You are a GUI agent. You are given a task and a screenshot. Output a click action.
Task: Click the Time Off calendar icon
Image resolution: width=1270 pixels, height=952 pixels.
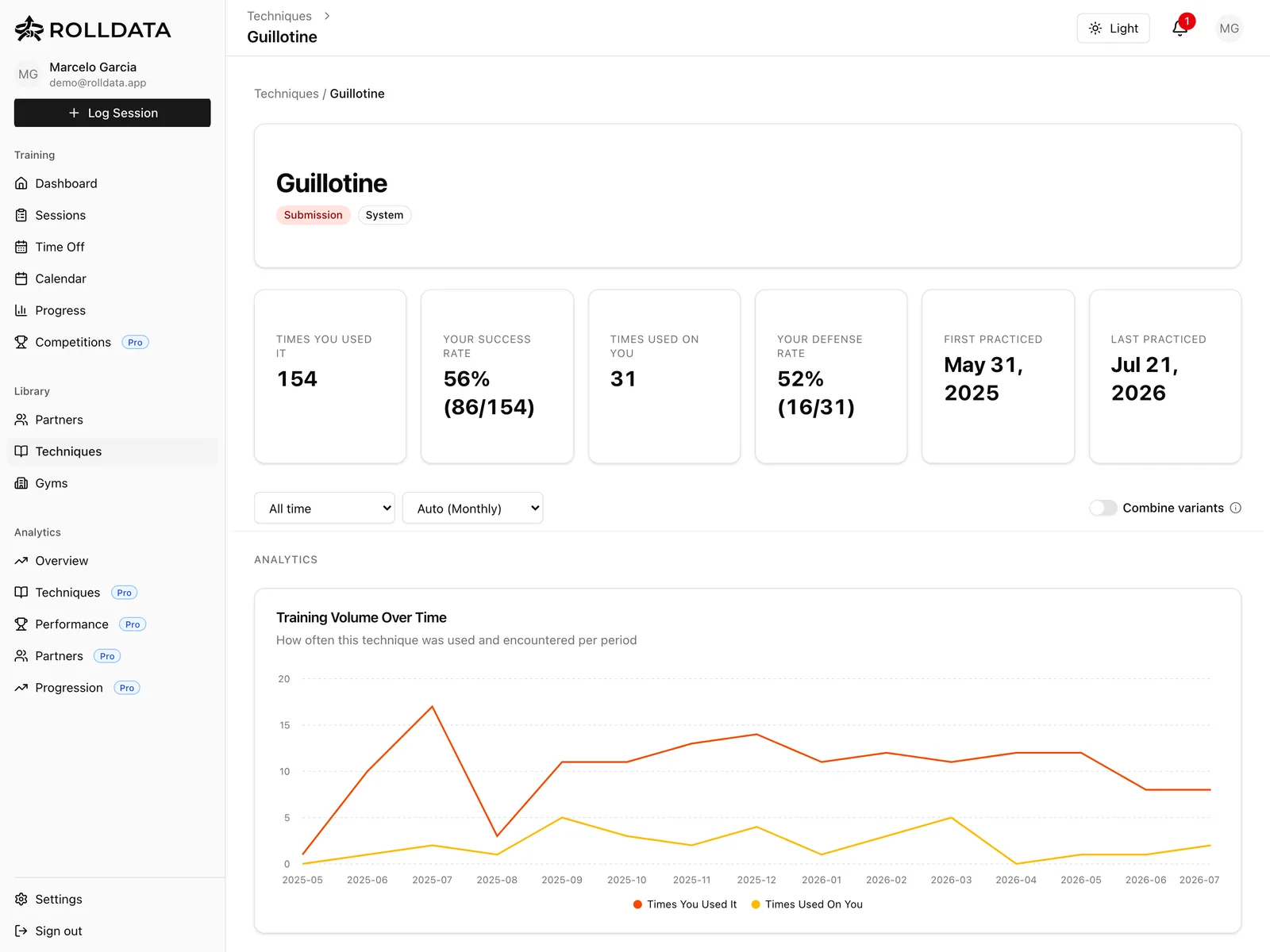pyautogui.click(x=21, y=247)
